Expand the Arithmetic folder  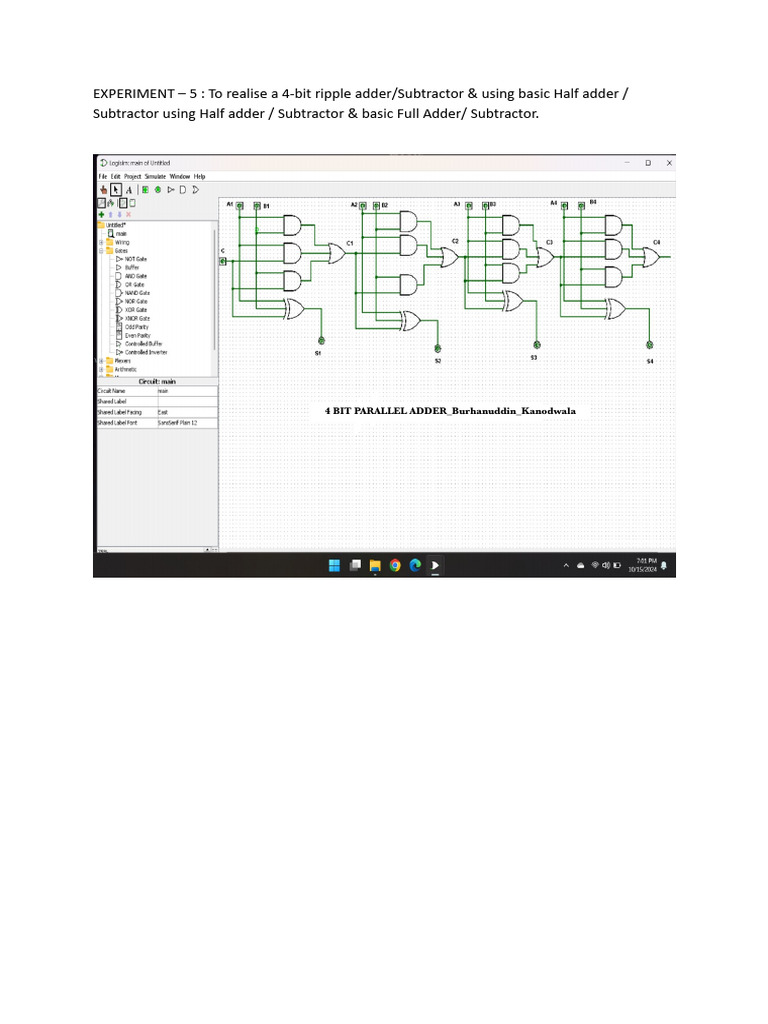tap(101, 369)
